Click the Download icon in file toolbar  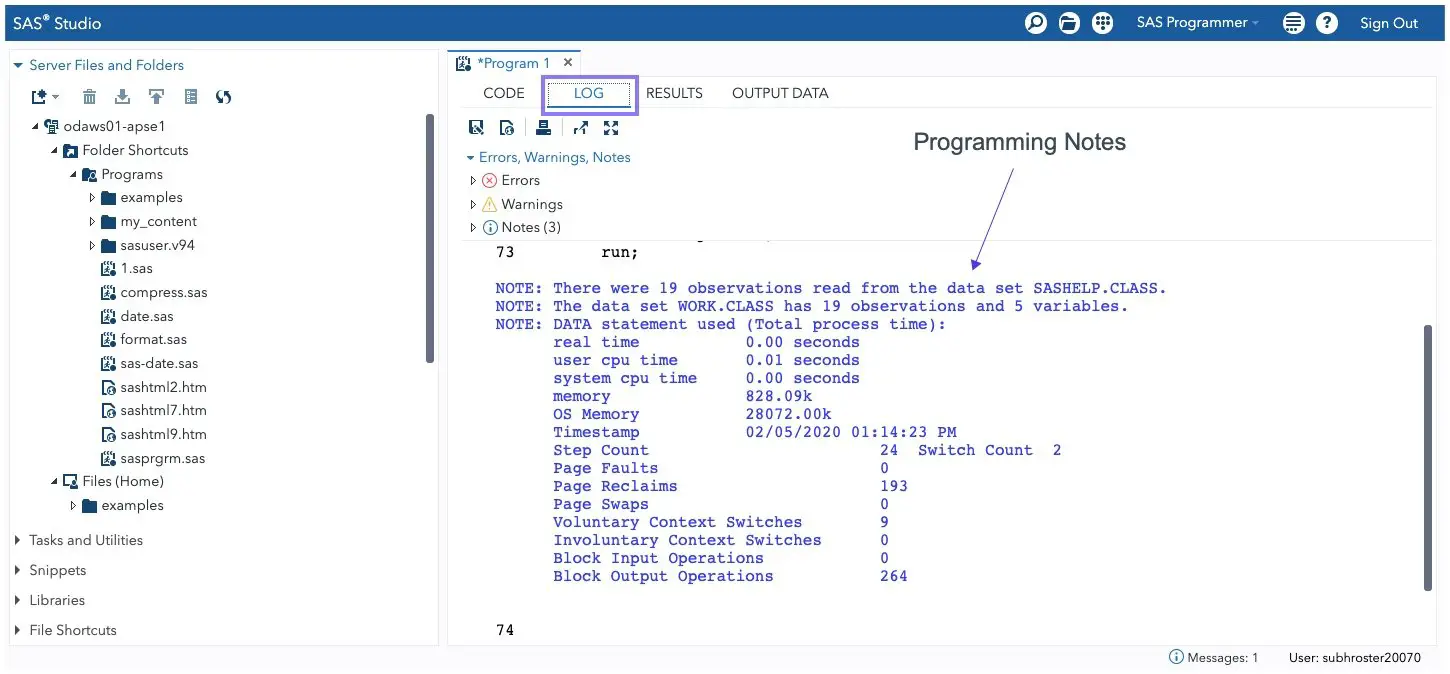[122, 97]
